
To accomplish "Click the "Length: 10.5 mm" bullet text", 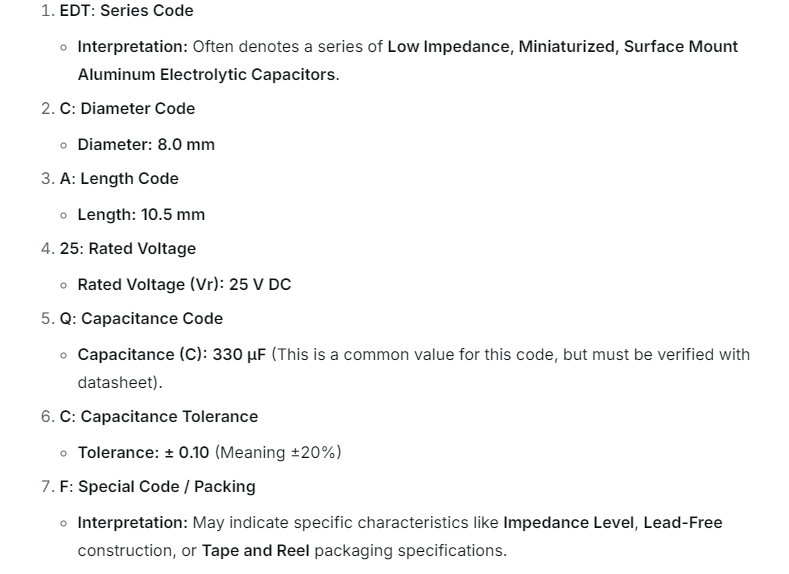I will point(141,215).
